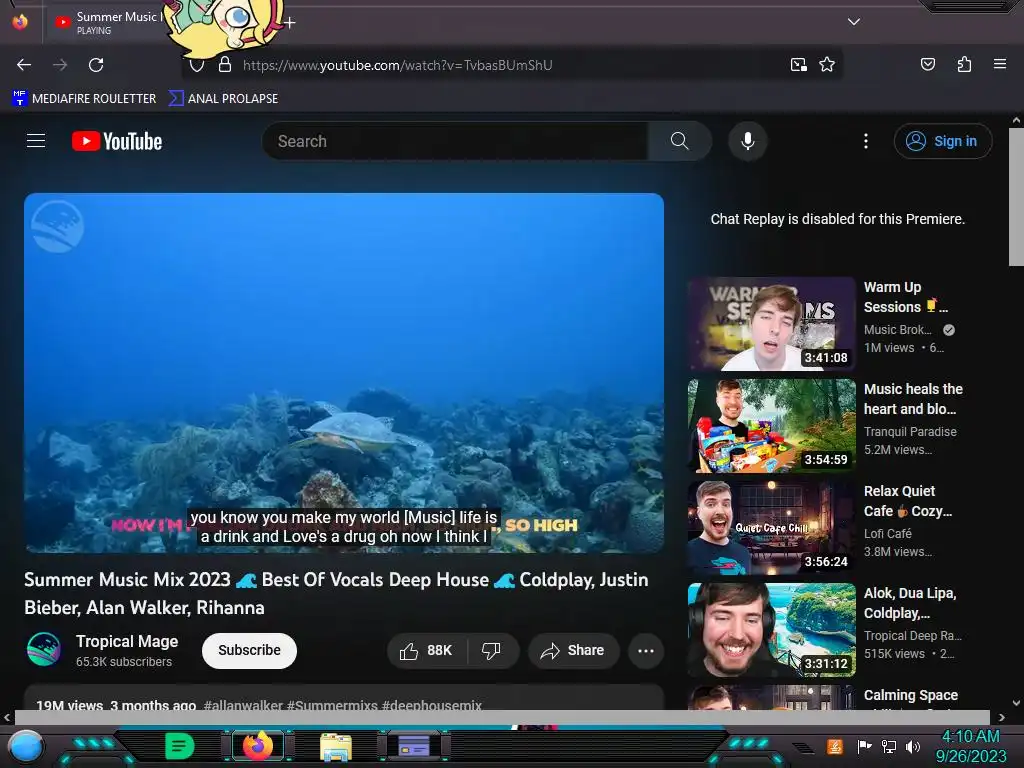Image resolution: width=1024 pixels, height=768 pixels.
Task: Click the site security padlock icon
Action: tap(225, 65)
